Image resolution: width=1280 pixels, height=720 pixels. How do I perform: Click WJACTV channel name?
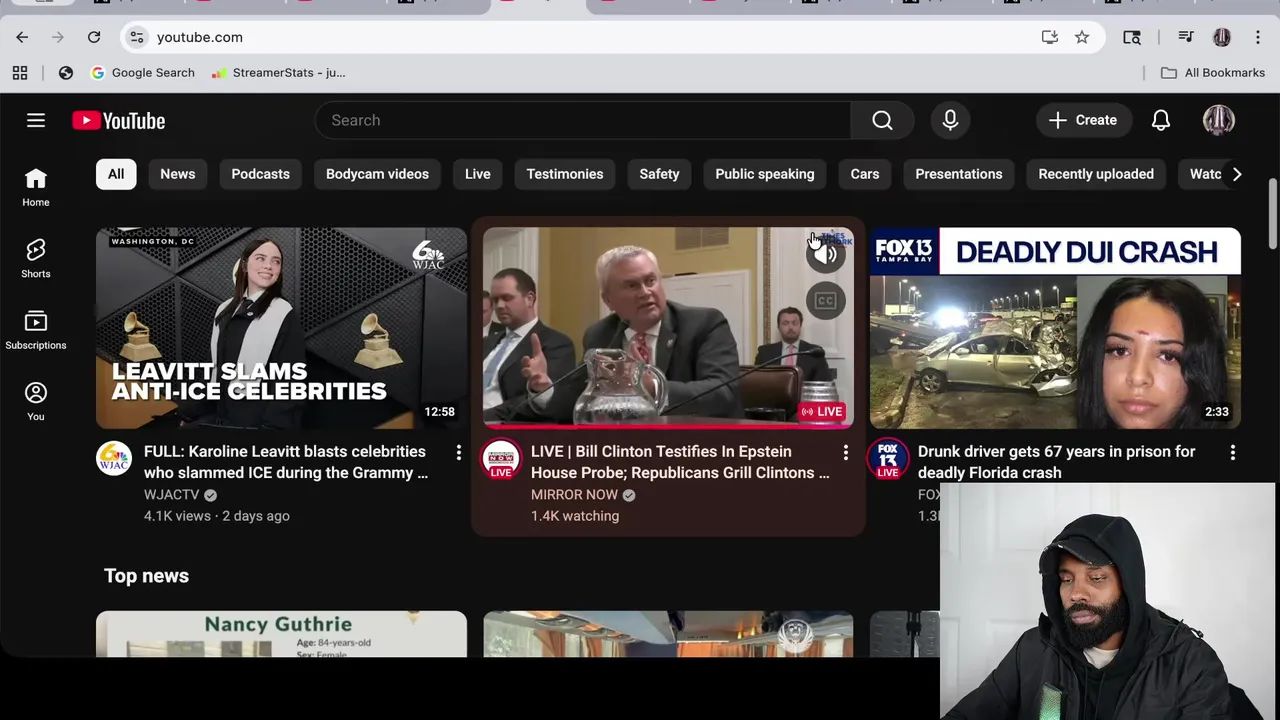[x=172, y=495]
